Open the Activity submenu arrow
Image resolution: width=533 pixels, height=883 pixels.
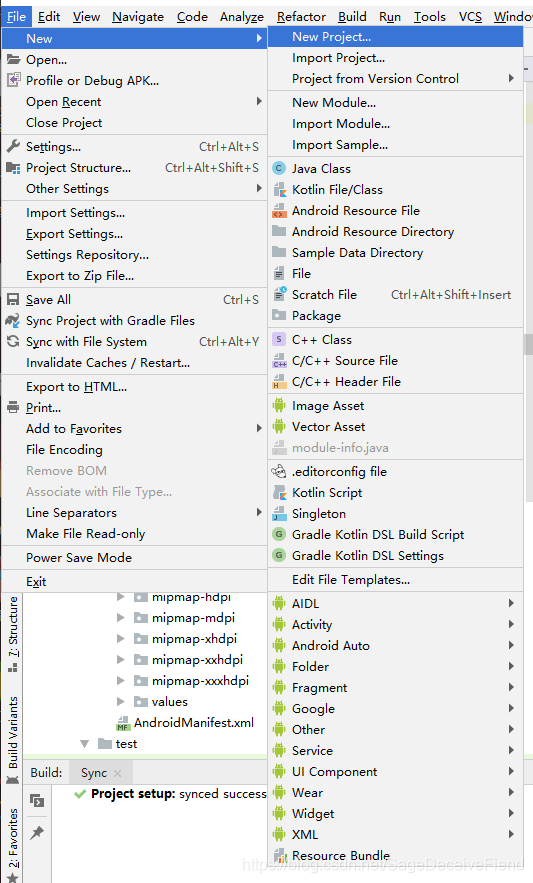511,624
